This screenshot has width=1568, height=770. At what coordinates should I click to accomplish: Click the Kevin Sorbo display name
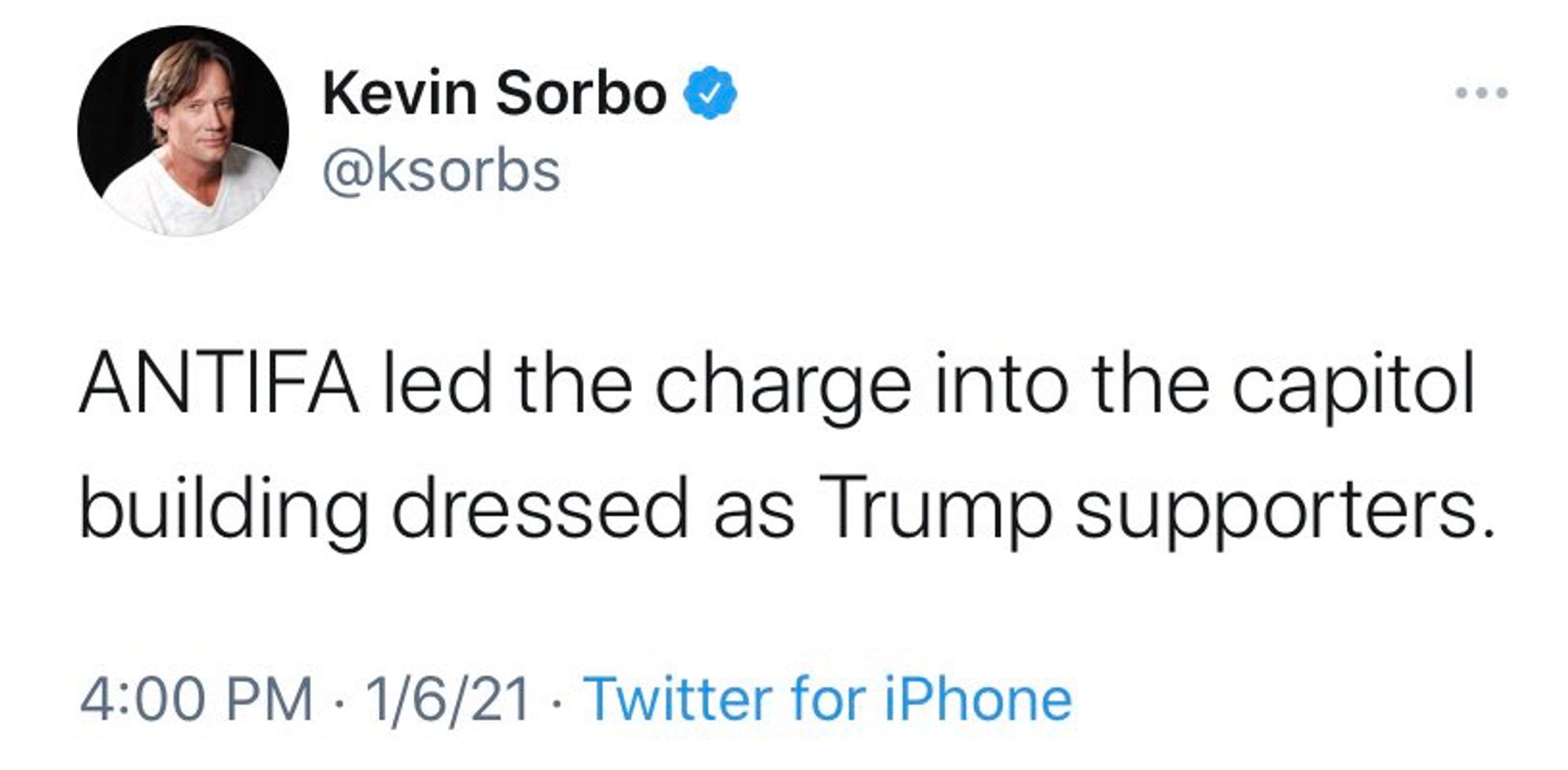pyautogui.click(x=494, y=93)
